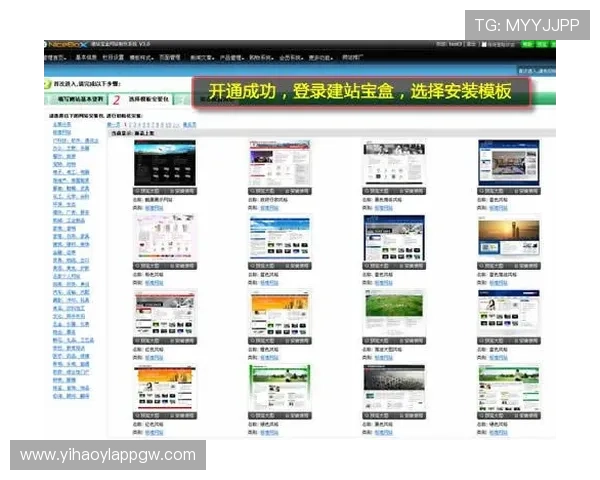Preview large image of the black sky-banner template
Viewport: 600px width, 480px height.
[x=148, y=191]
